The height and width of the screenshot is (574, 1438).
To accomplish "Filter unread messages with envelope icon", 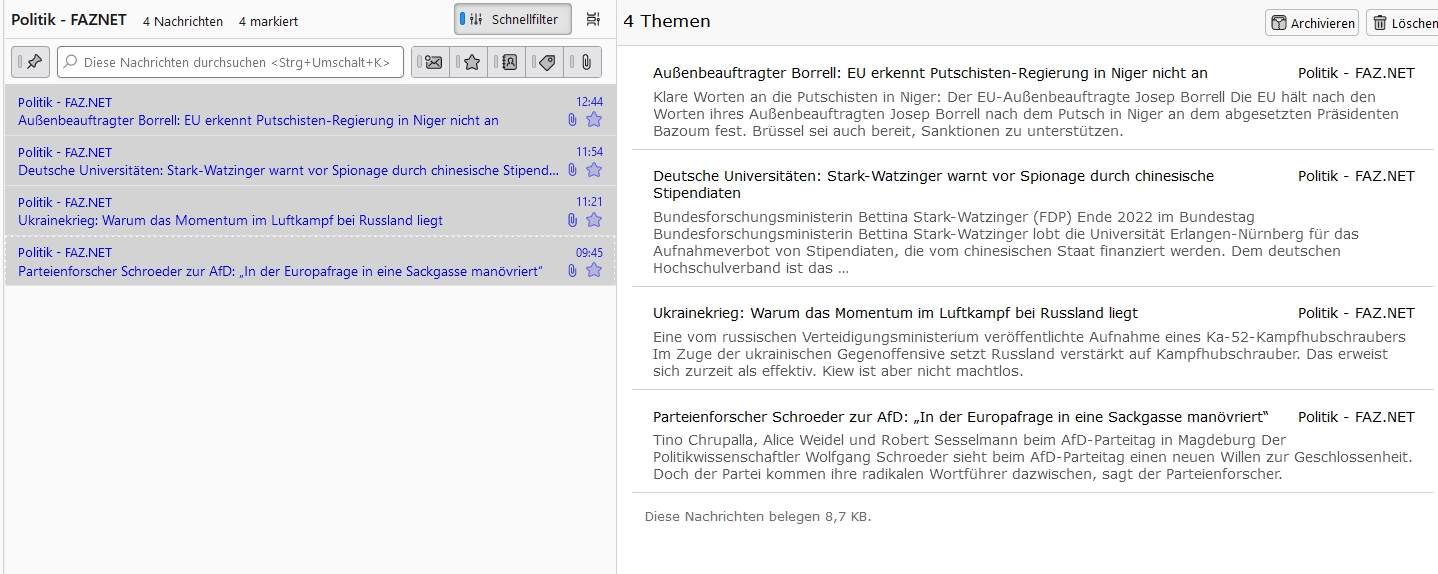I will coord(431,62).
